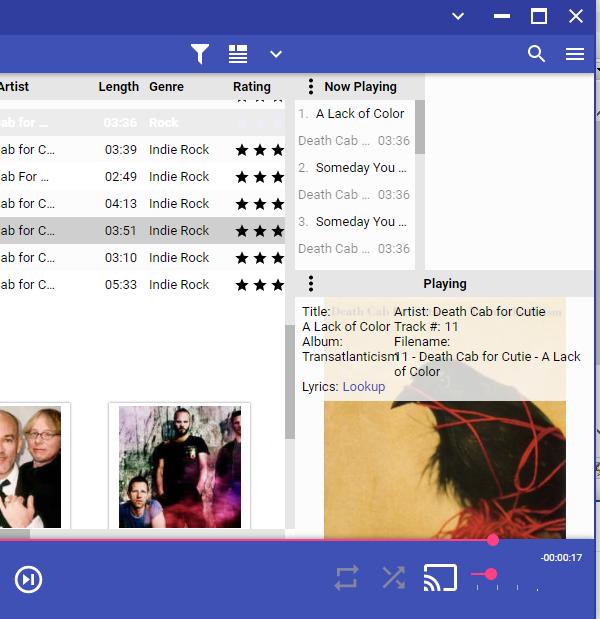The image size is (600, 619).
Task: Expand the view options chevron
Action: 276,54
